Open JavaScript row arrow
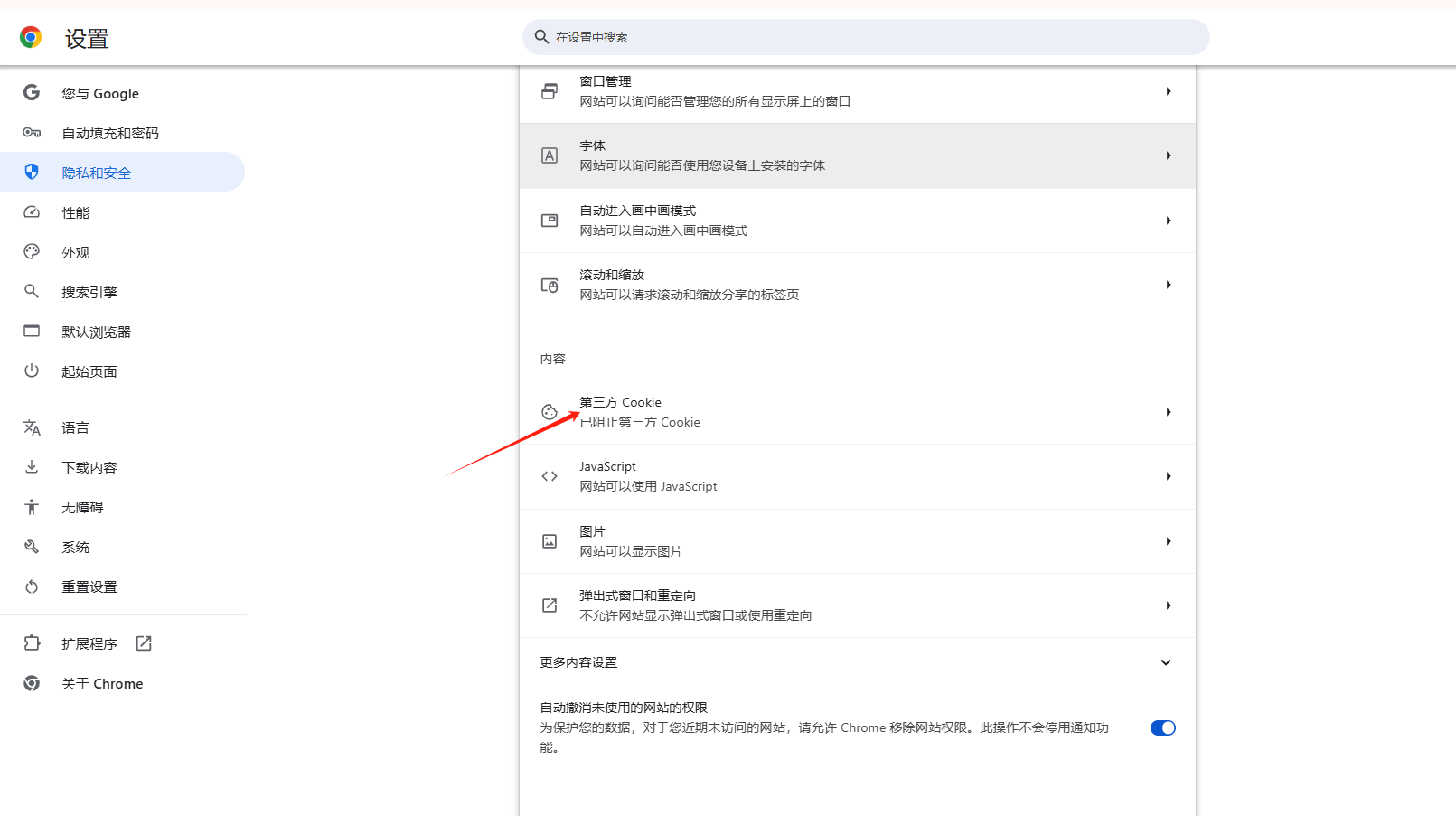The image size is (1456, 816). point(1169,476)
